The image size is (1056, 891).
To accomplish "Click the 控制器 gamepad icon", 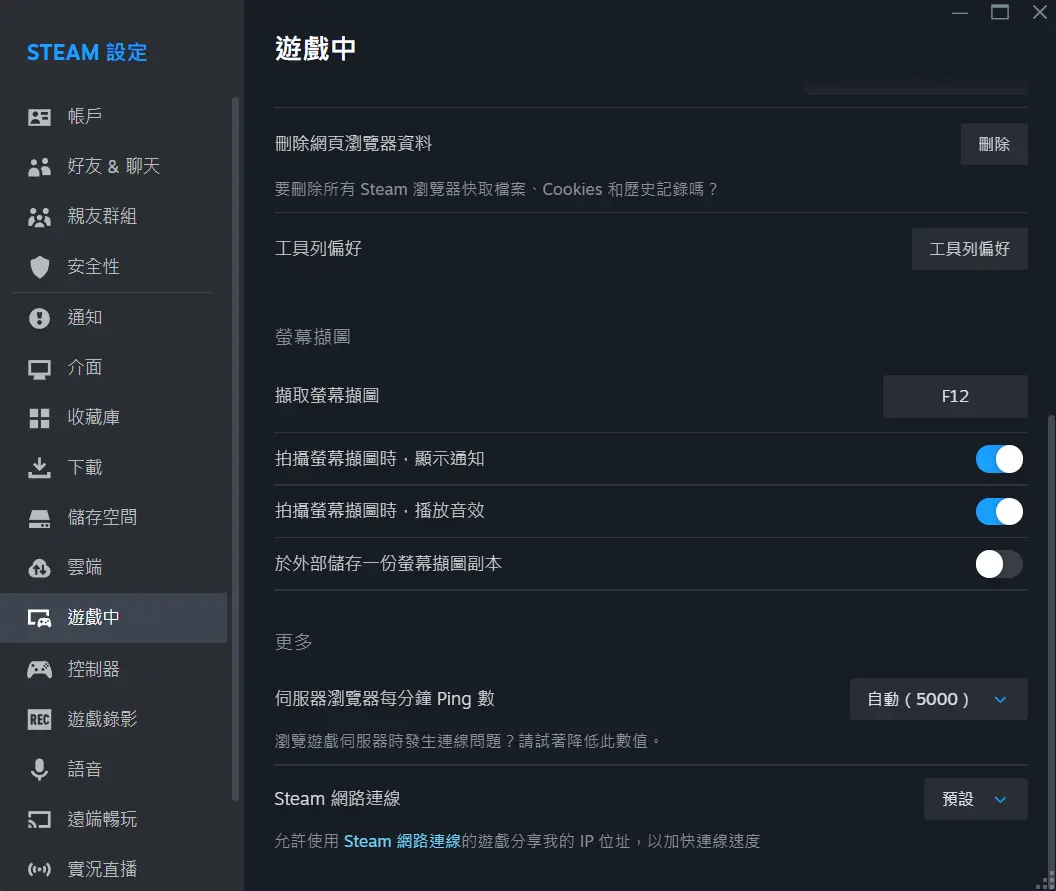I will click(x=39, y=669).
